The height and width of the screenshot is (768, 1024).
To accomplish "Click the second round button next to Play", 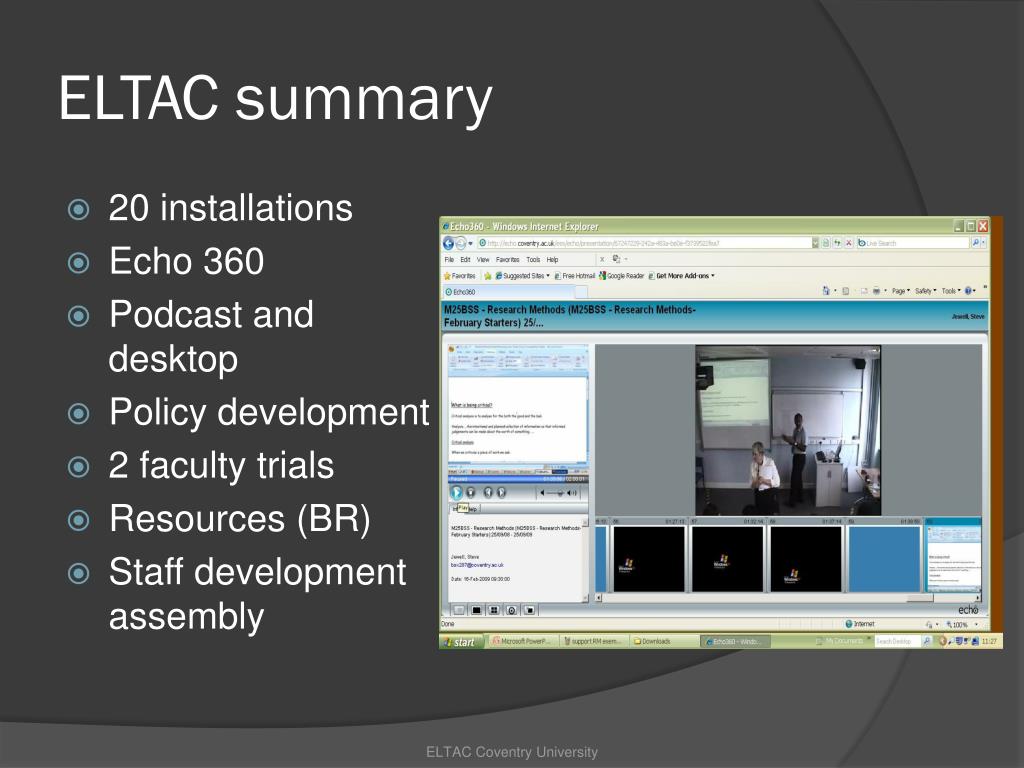I will coord(471,492).
